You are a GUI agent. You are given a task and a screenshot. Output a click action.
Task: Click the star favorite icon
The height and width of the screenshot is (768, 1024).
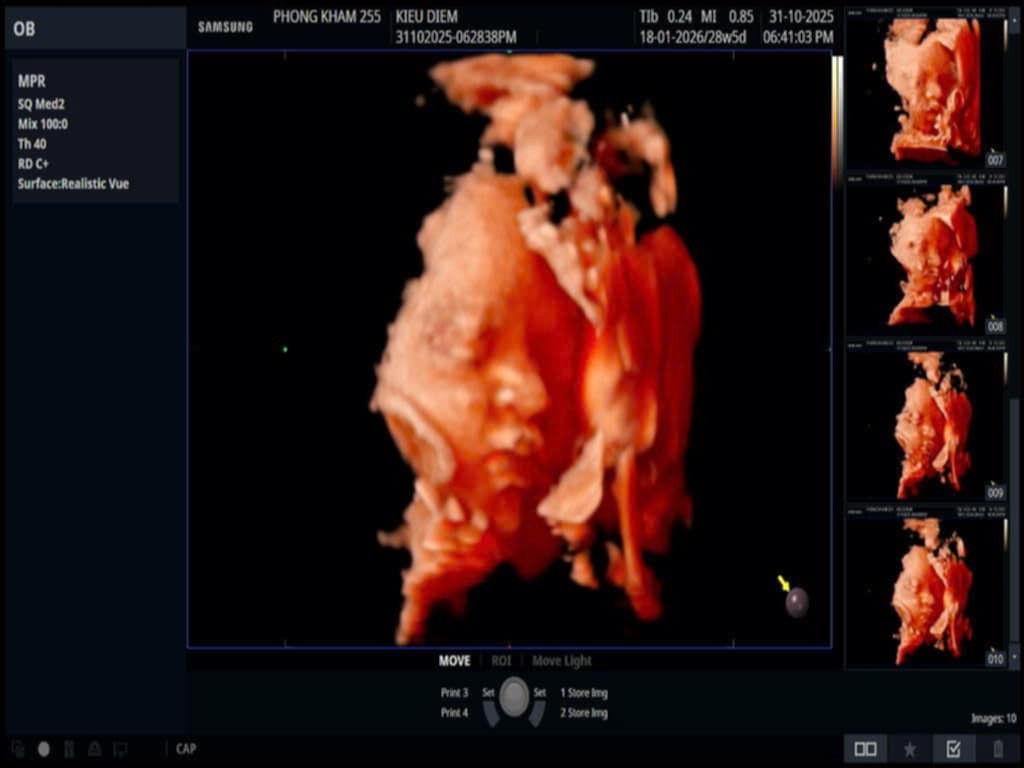click(x=909, y=748)
